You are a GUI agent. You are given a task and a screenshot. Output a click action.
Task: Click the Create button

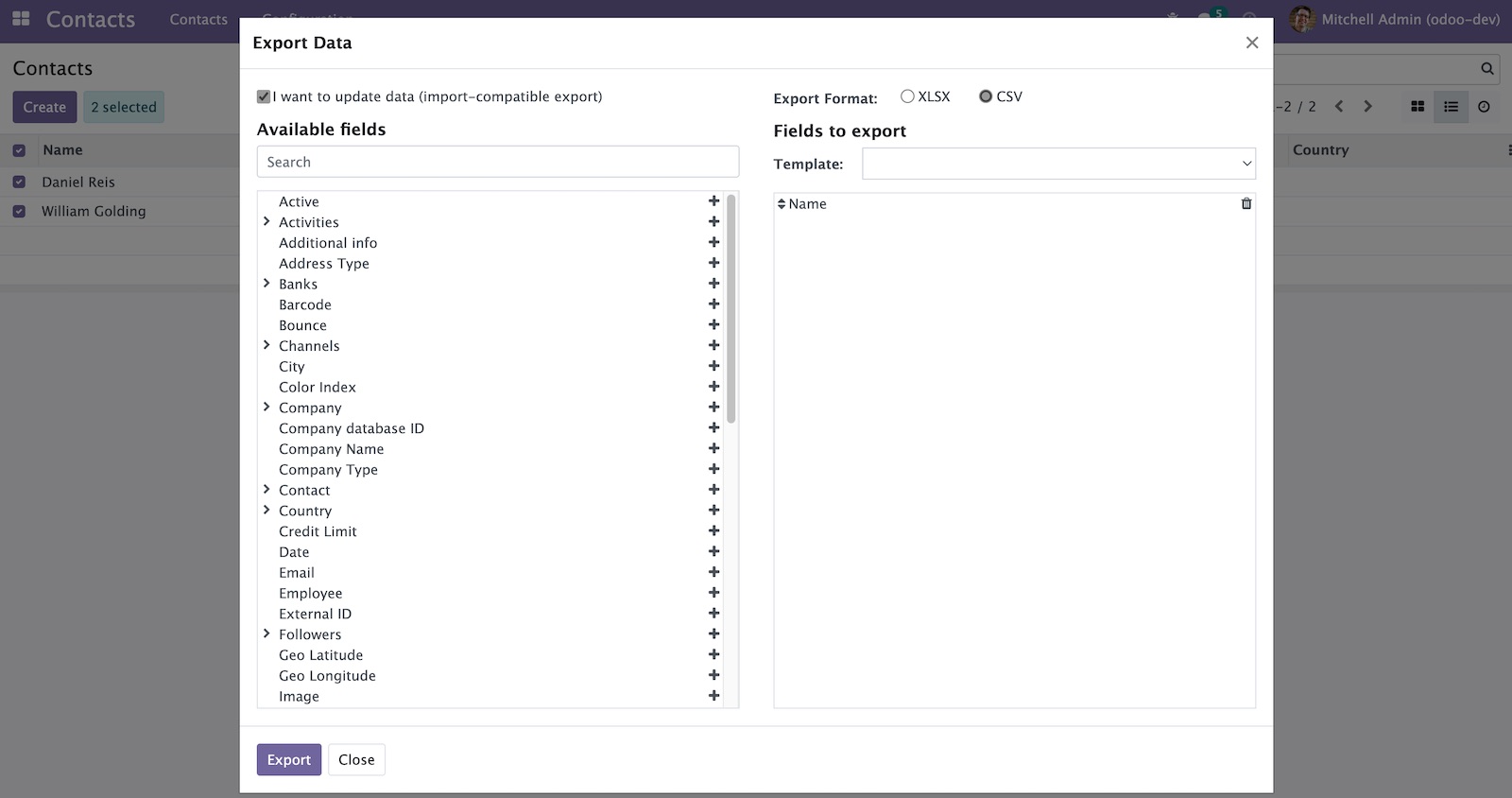[44, 107]
